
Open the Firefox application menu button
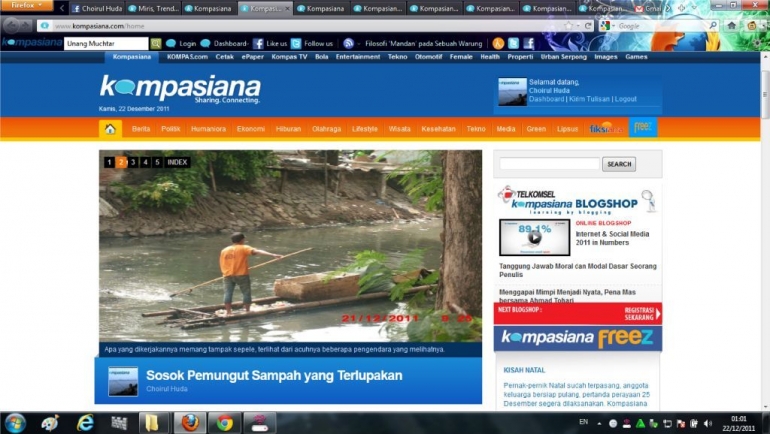coord(27,5)
